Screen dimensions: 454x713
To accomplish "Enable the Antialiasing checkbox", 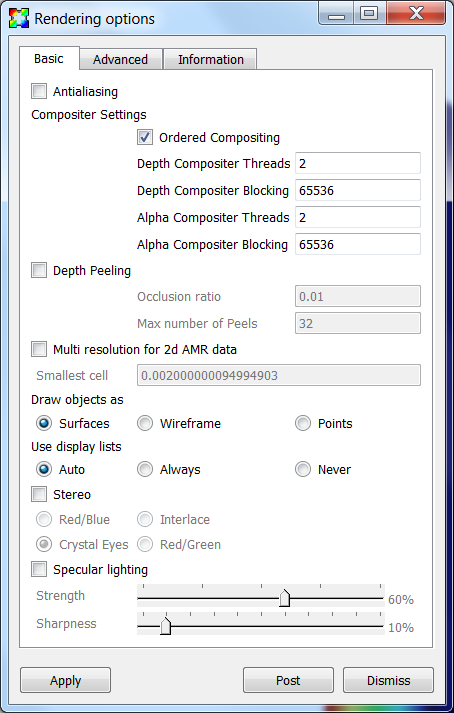I will coord(39,91).
